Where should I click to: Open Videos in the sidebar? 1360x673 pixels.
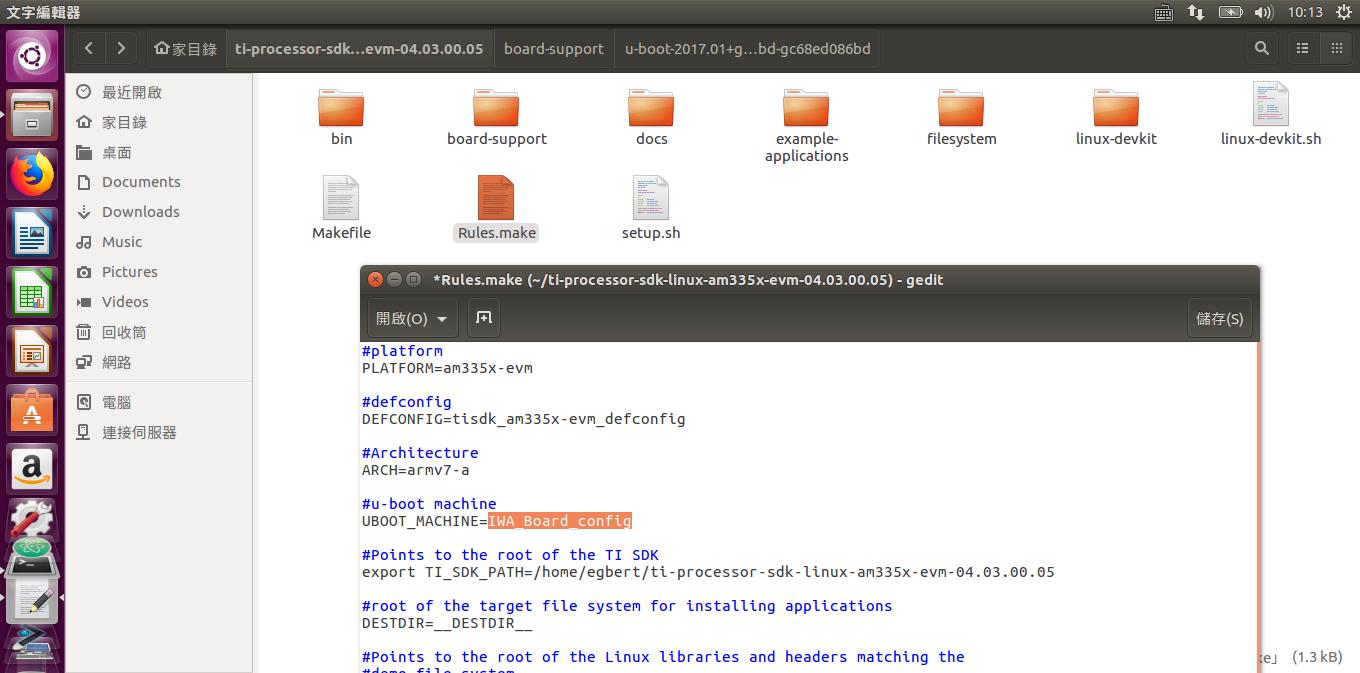pos(159,302)
